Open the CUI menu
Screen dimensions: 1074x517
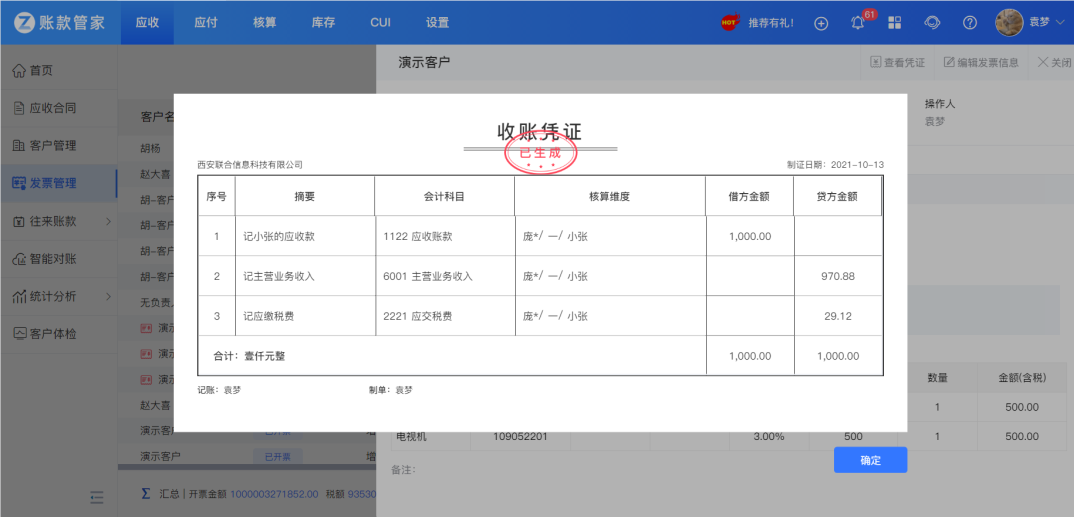point(380,22)
